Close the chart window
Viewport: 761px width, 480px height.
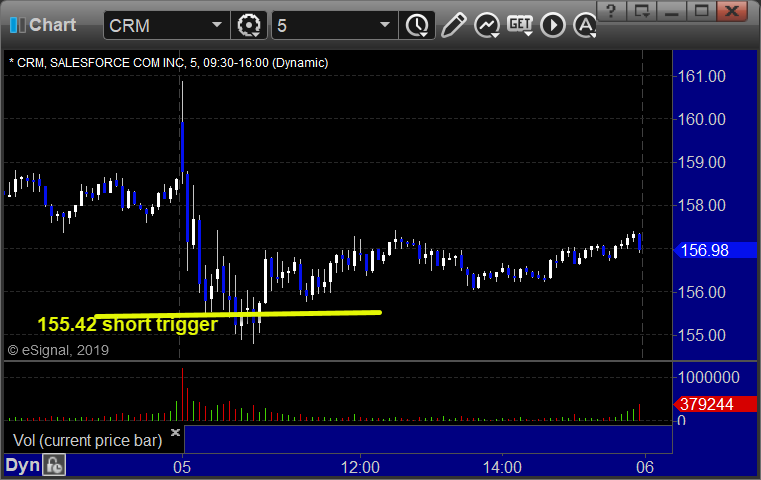pyautogui.click(x=732, y=11)
